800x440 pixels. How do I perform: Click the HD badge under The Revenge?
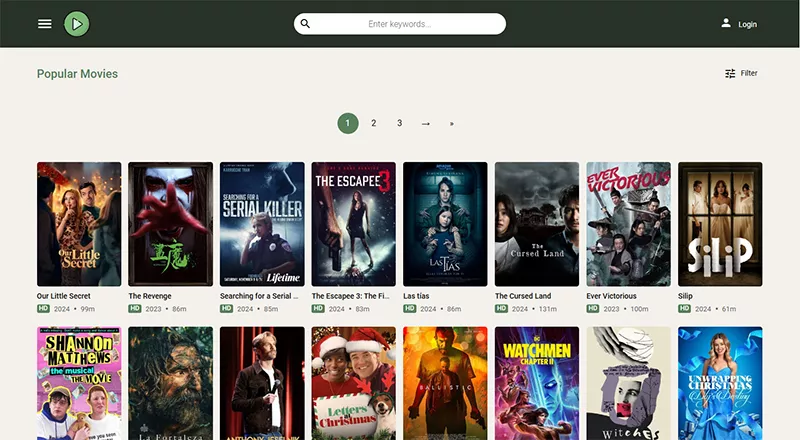click(135, 308)
